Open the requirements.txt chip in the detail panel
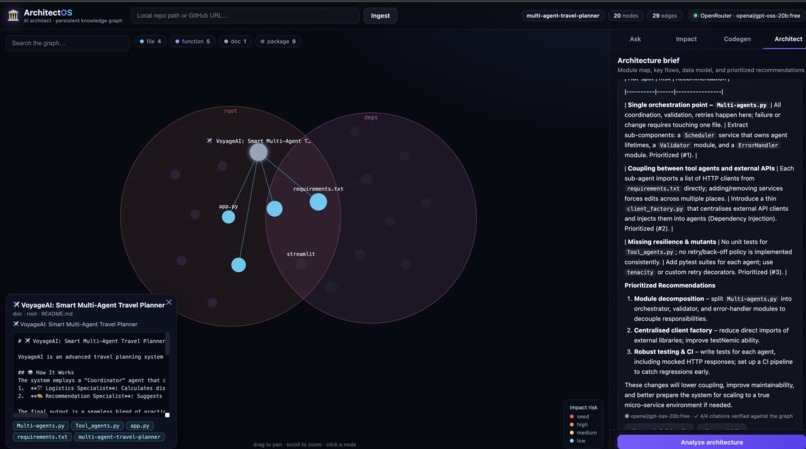806x449 pixels. [x=42, y=437]
